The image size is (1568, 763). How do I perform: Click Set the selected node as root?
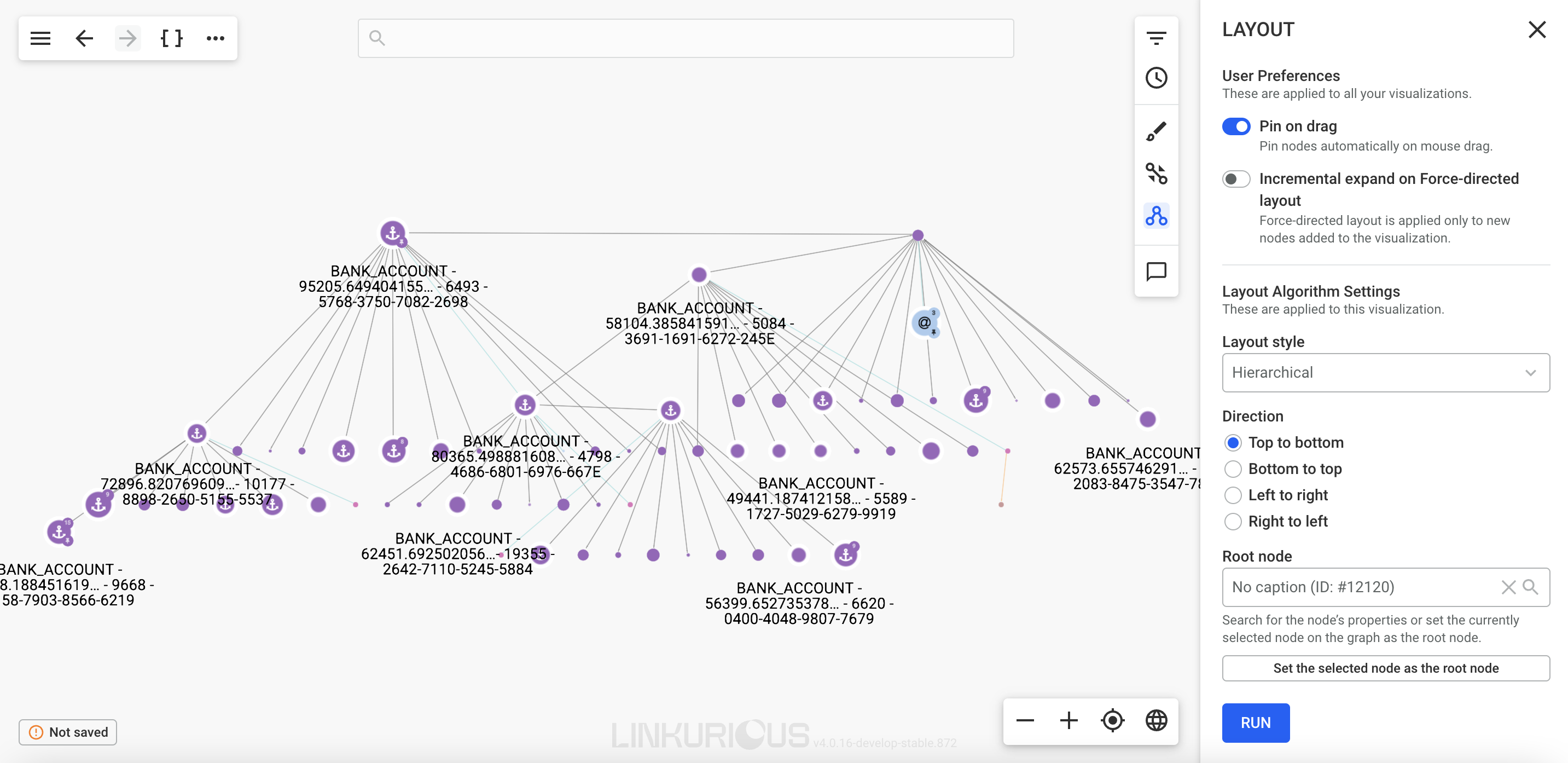pos(1385,668)
